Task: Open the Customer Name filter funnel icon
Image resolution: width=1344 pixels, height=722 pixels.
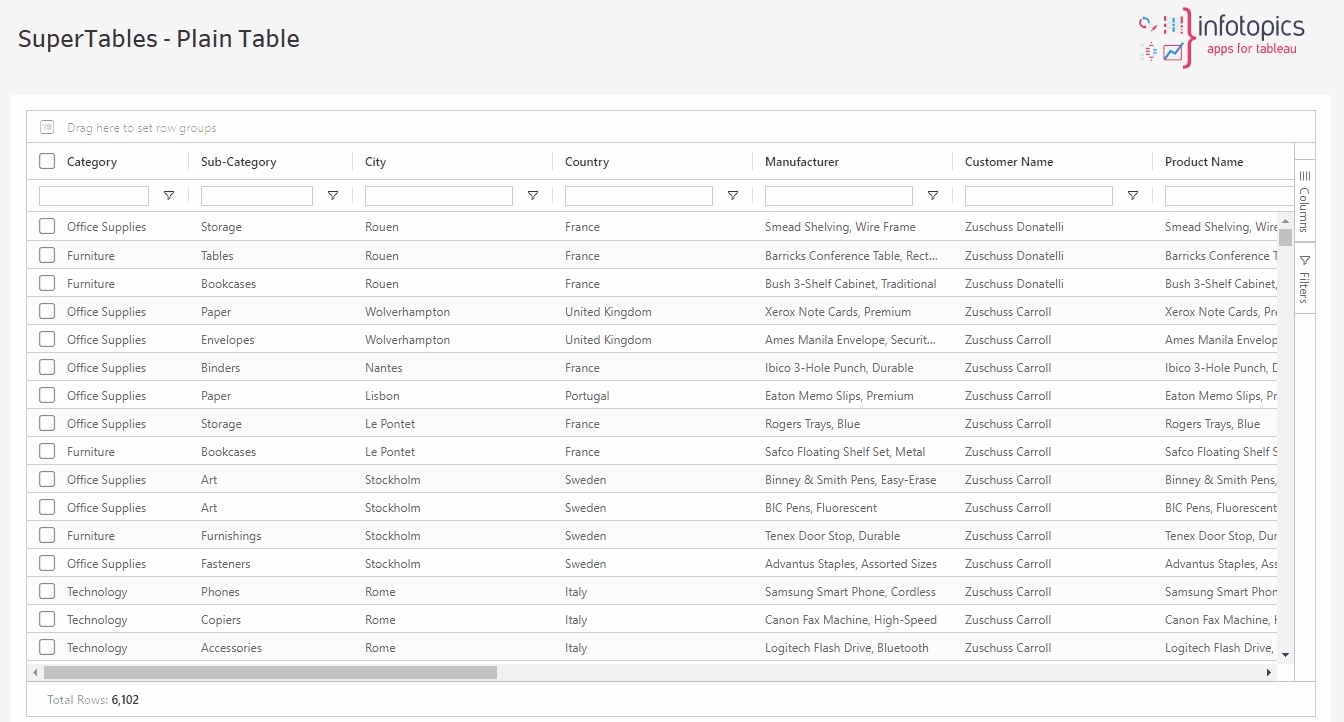Action: coord(1133,196)
